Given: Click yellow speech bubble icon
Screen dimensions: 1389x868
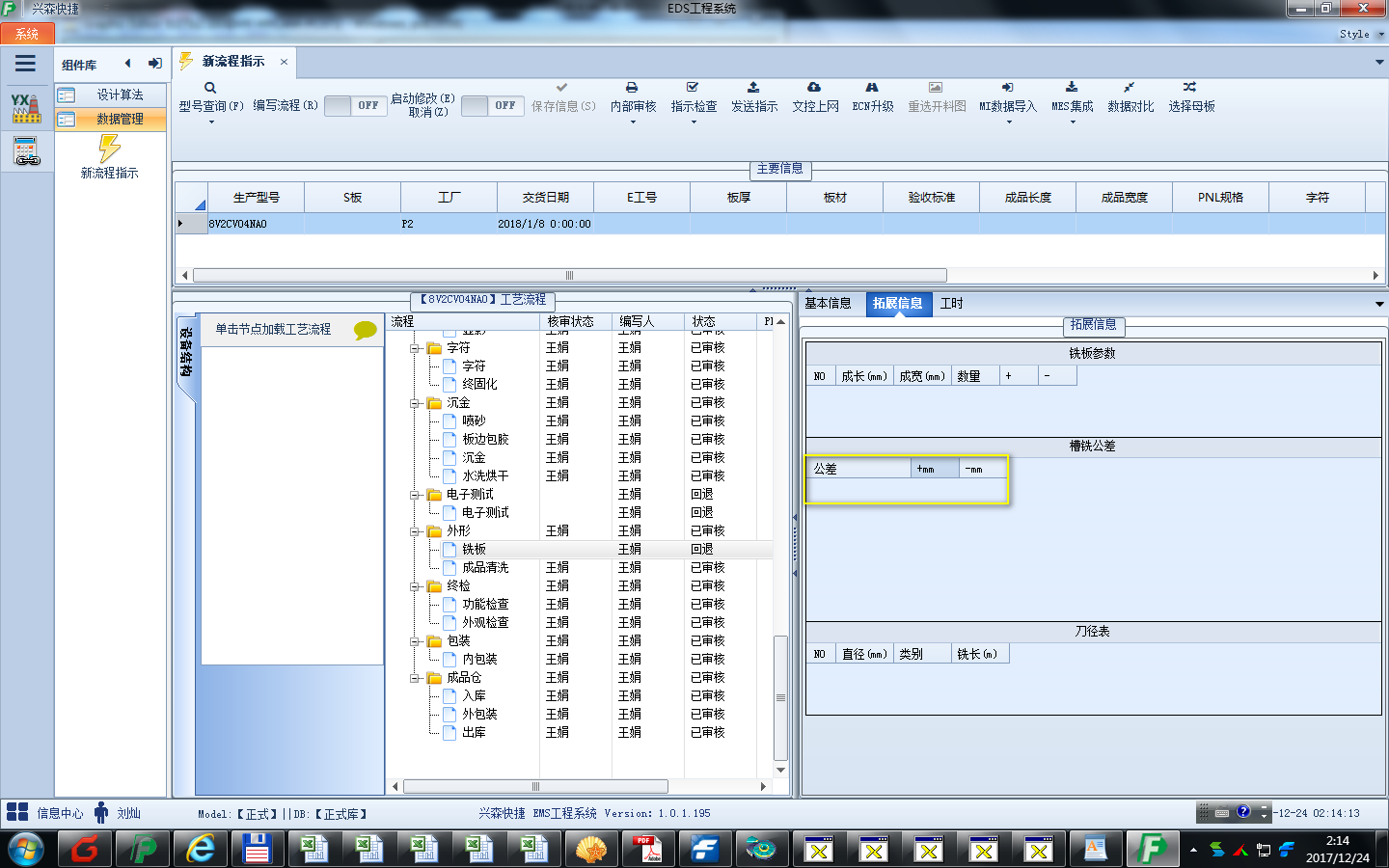Looking at the screenshot, I should [x=366, y=330].
